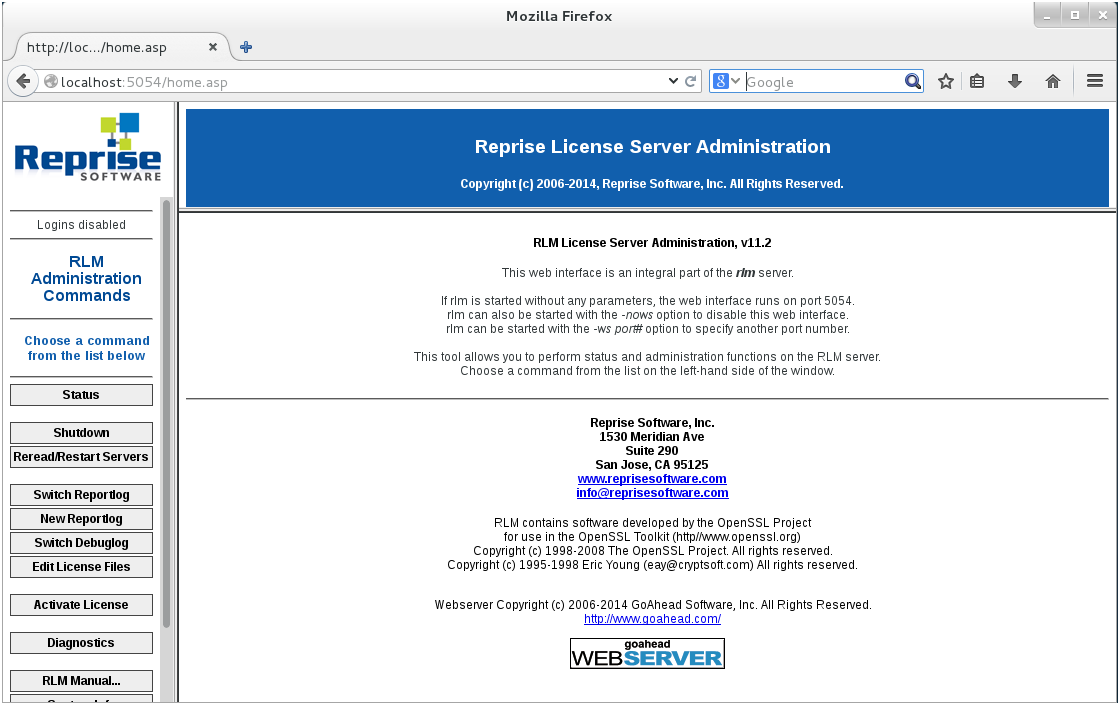Go to Firefox home page icon
The width and height of the screenshot is (1120, 705).
coord(1053,81)
